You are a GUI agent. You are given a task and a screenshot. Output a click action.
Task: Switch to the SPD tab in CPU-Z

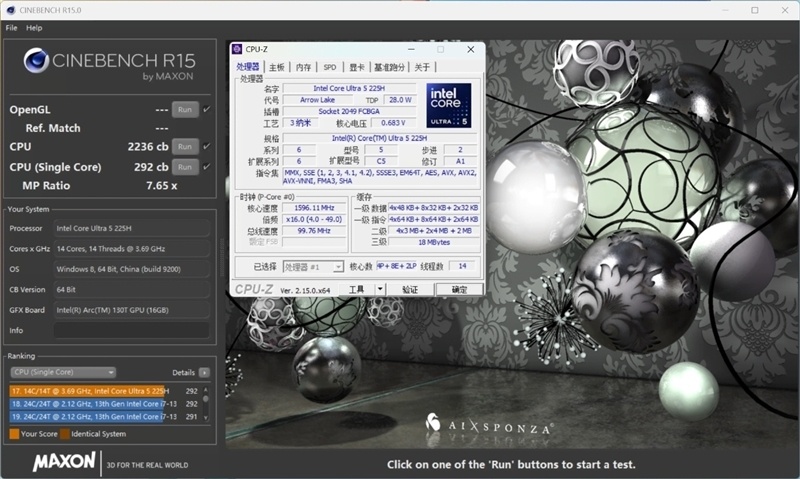click(x=329, y=67)
